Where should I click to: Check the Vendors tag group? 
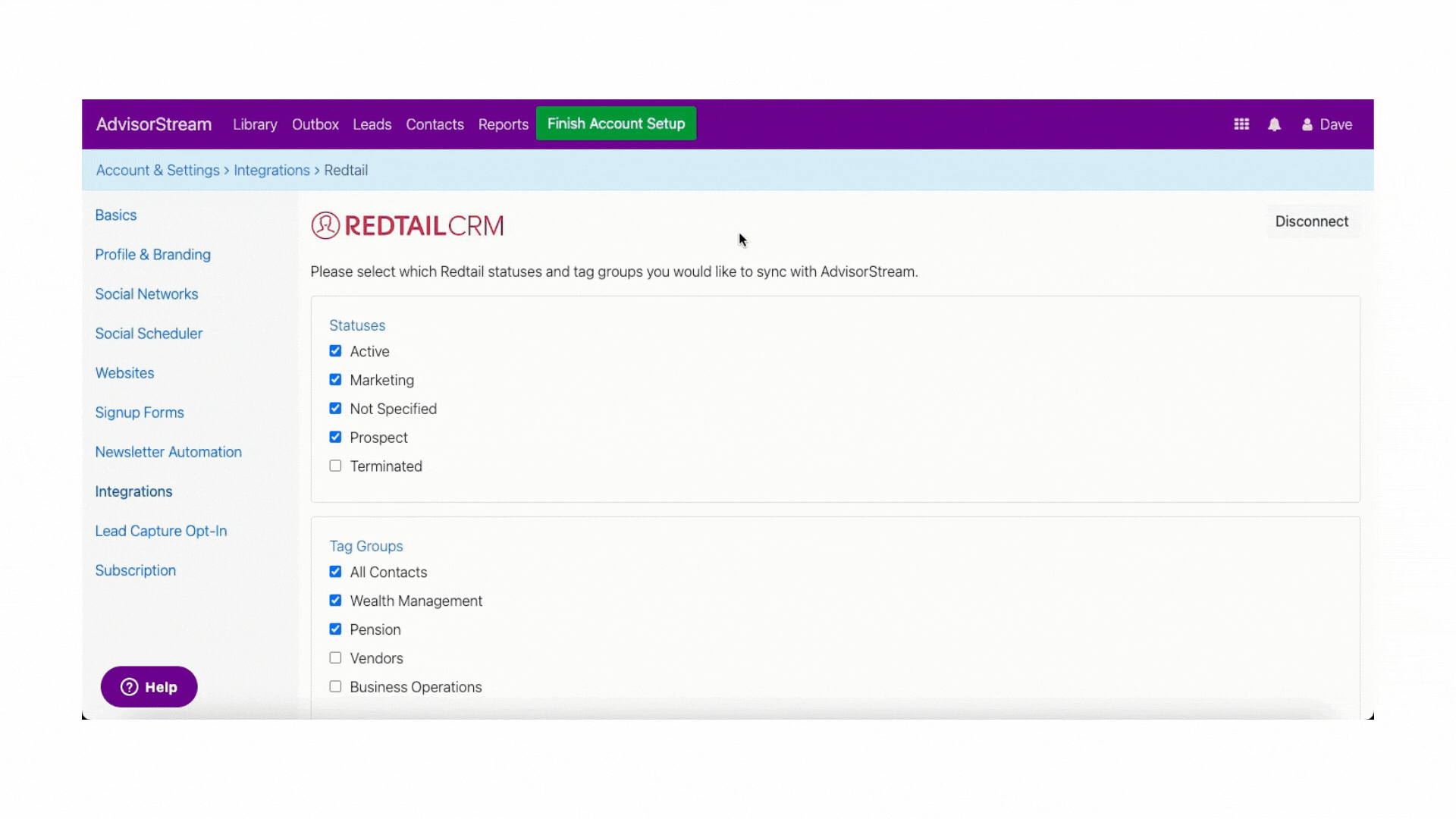pos(335,658)
